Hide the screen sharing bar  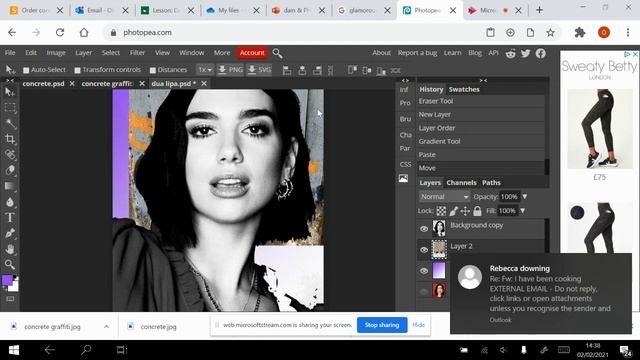[418, 325]
